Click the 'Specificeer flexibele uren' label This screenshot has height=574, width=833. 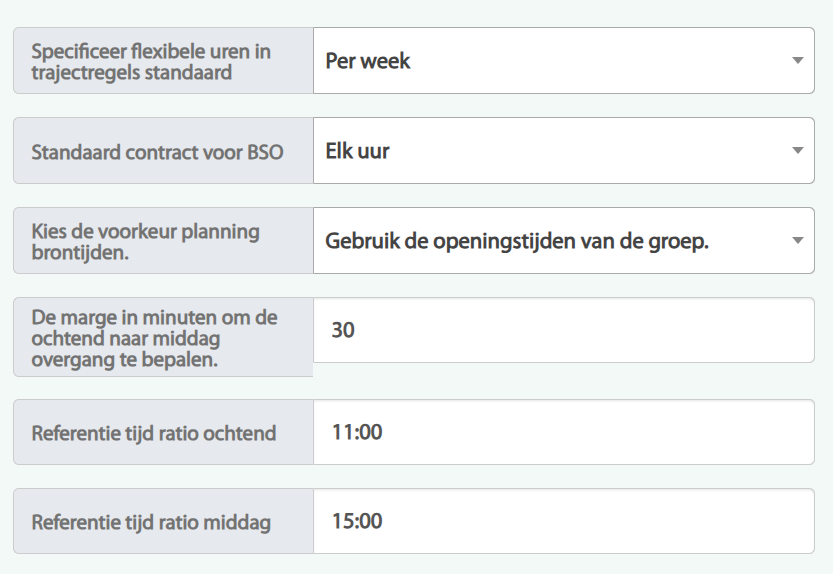[151, 61]
